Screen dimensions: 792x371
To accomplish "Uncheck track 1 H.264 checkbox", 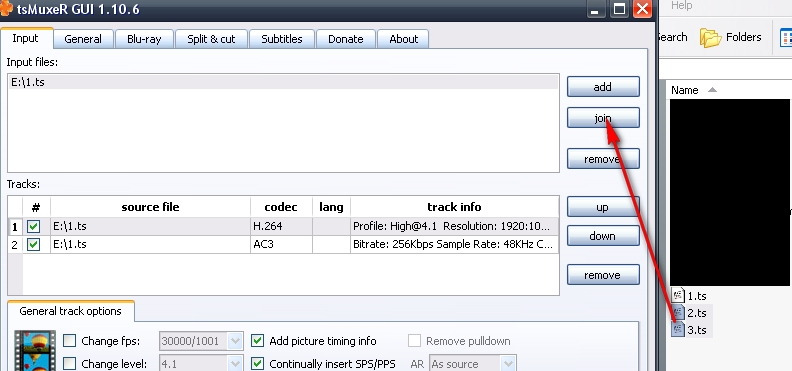I will pos(34,227).
